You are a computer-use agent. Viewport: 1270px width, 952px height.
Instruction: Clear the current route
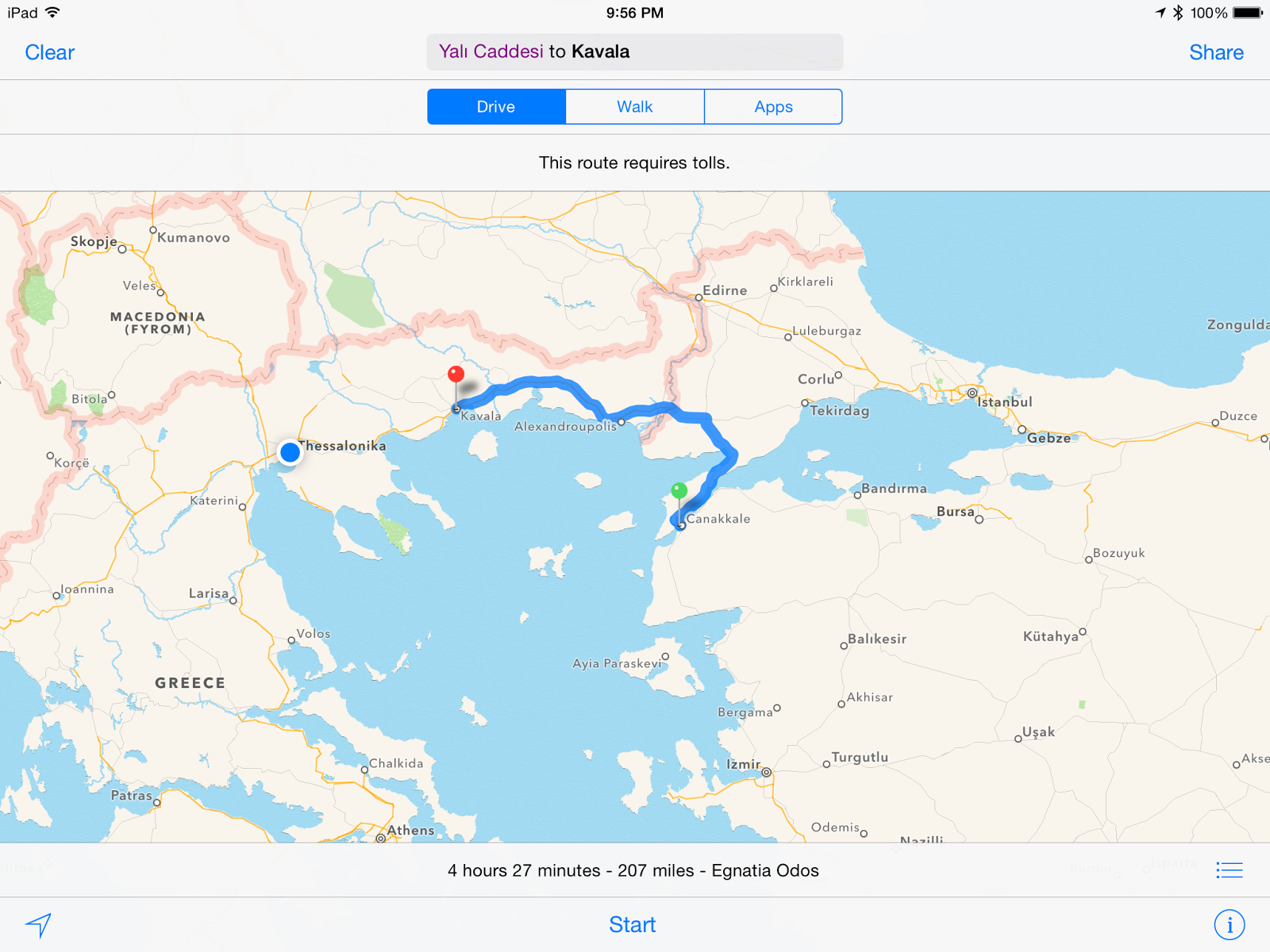49,52
